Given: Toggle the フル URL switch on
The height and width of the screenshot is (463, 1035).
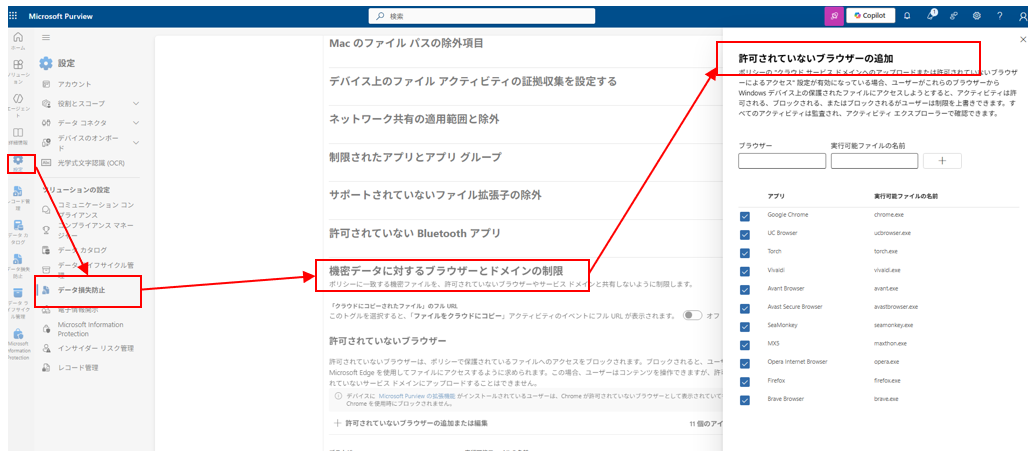Looking at the screenshot, I should [x=692, y=316].
